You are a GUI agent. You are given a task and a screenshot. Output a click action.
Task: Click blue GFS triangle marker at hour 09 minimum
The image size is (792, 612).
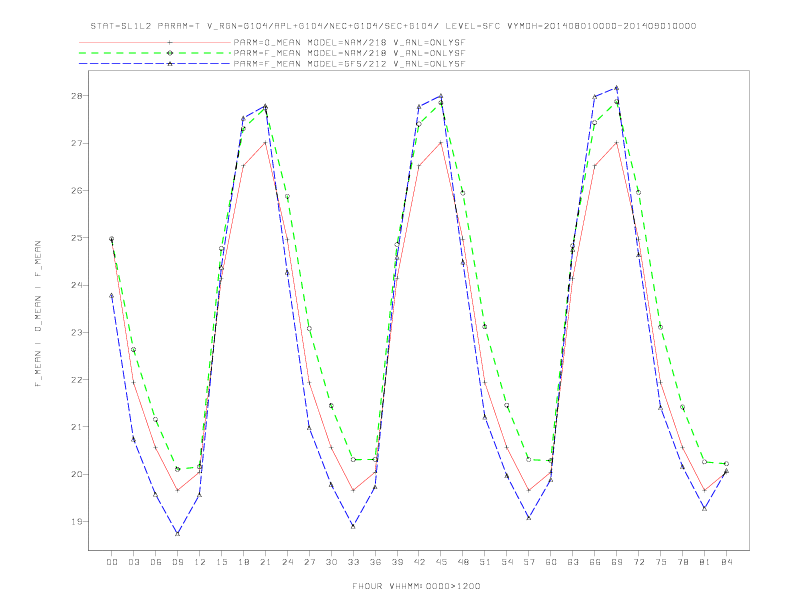click(x=177, y=534)
